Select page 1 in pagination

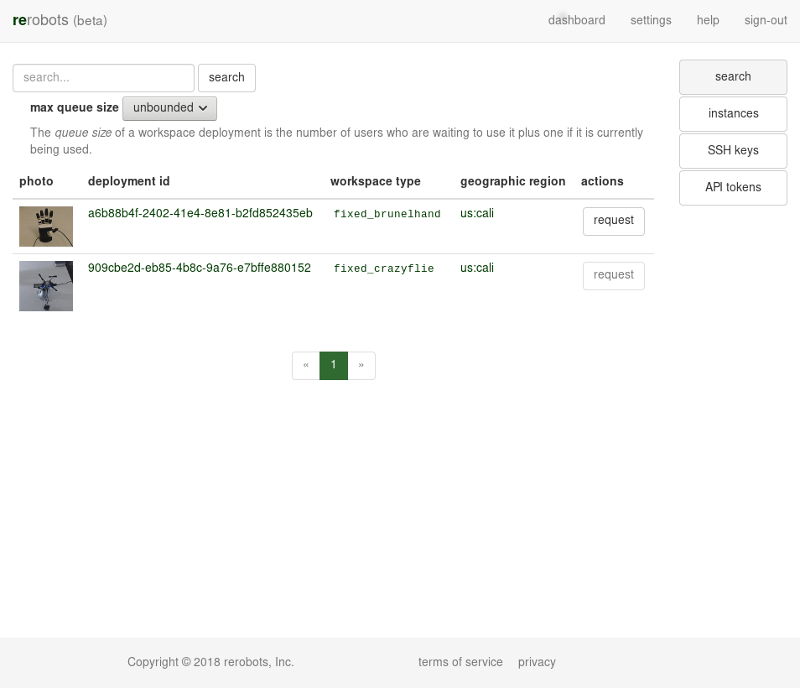coord(334,365)
